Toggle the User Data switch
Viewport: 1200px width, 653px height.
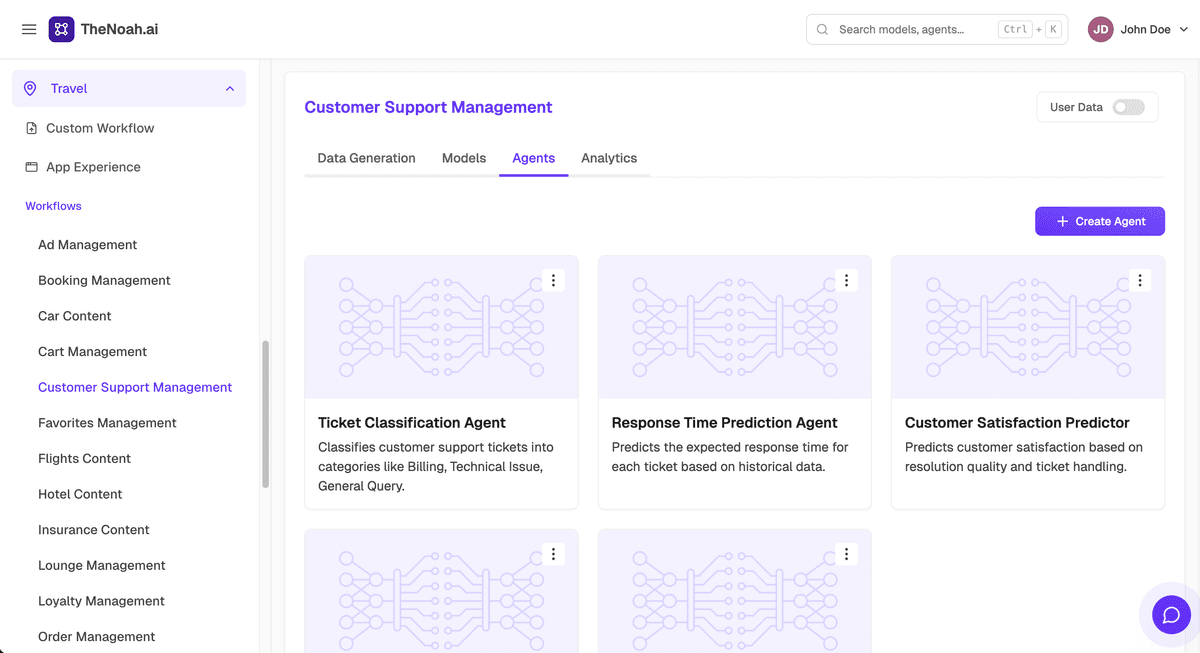[1128, 107]
